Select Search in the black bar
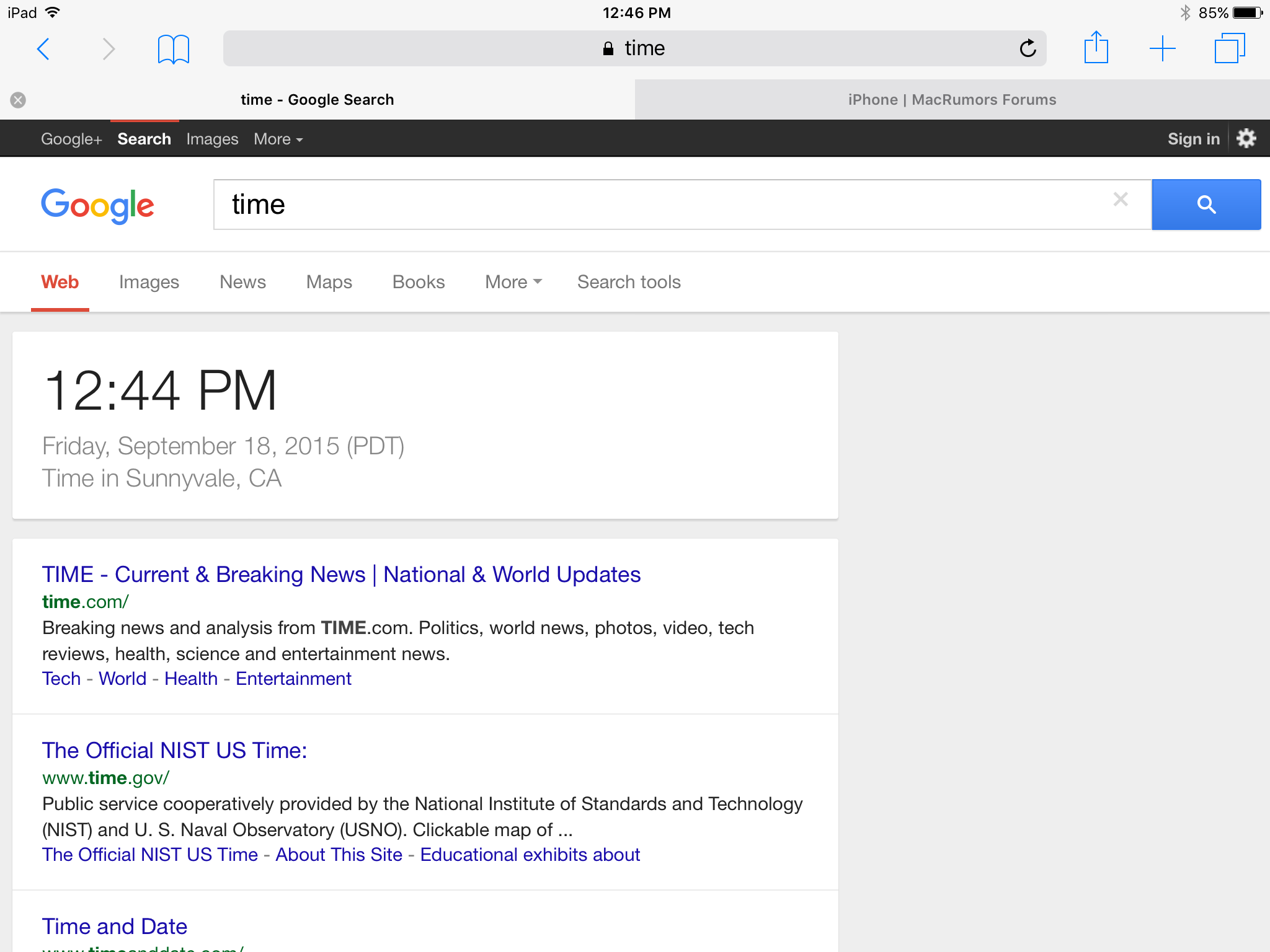 click(x=144, y=139)
